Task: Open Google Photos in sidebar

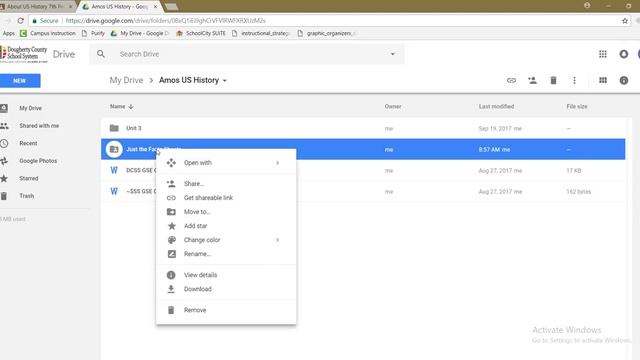Action: 38,161
